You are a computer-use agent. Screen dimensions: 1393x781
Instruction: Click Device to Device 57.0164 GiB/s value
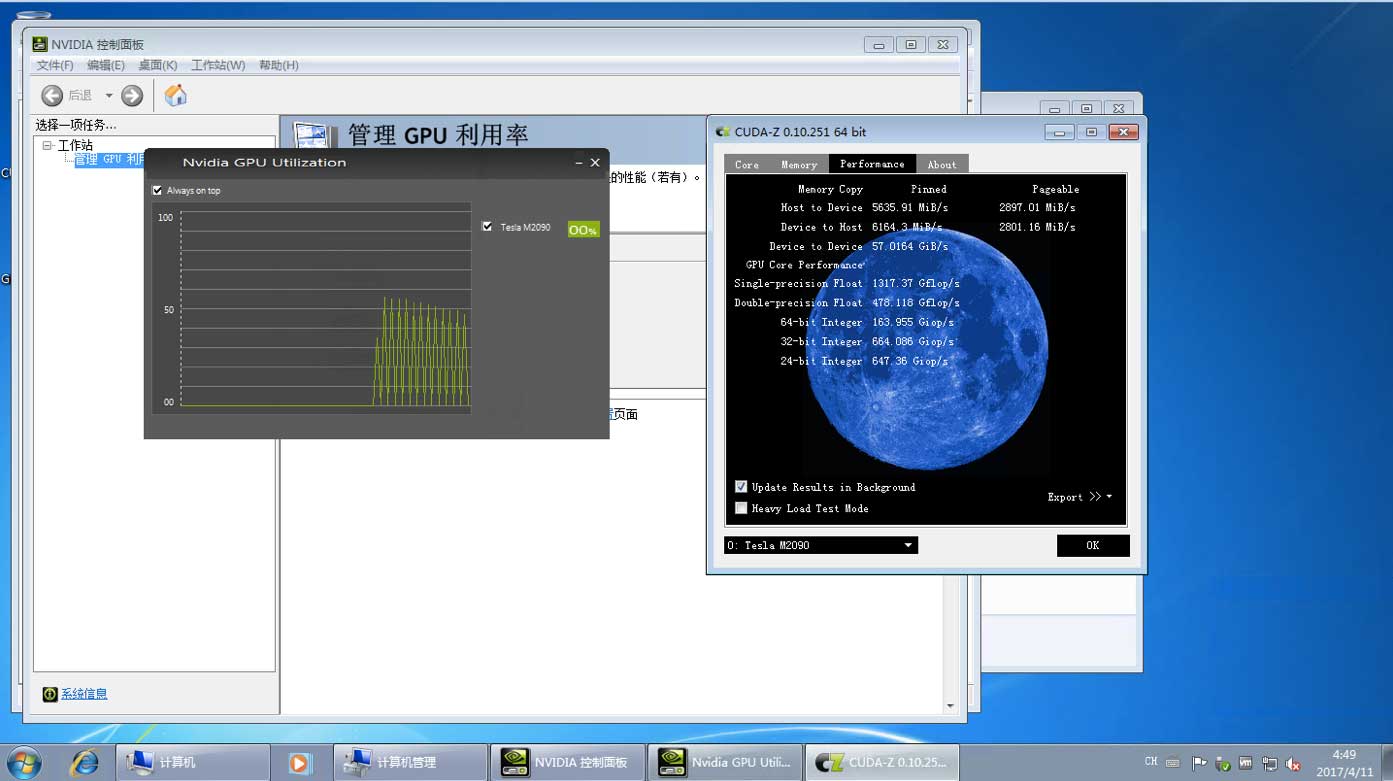(x=909, y=246)
